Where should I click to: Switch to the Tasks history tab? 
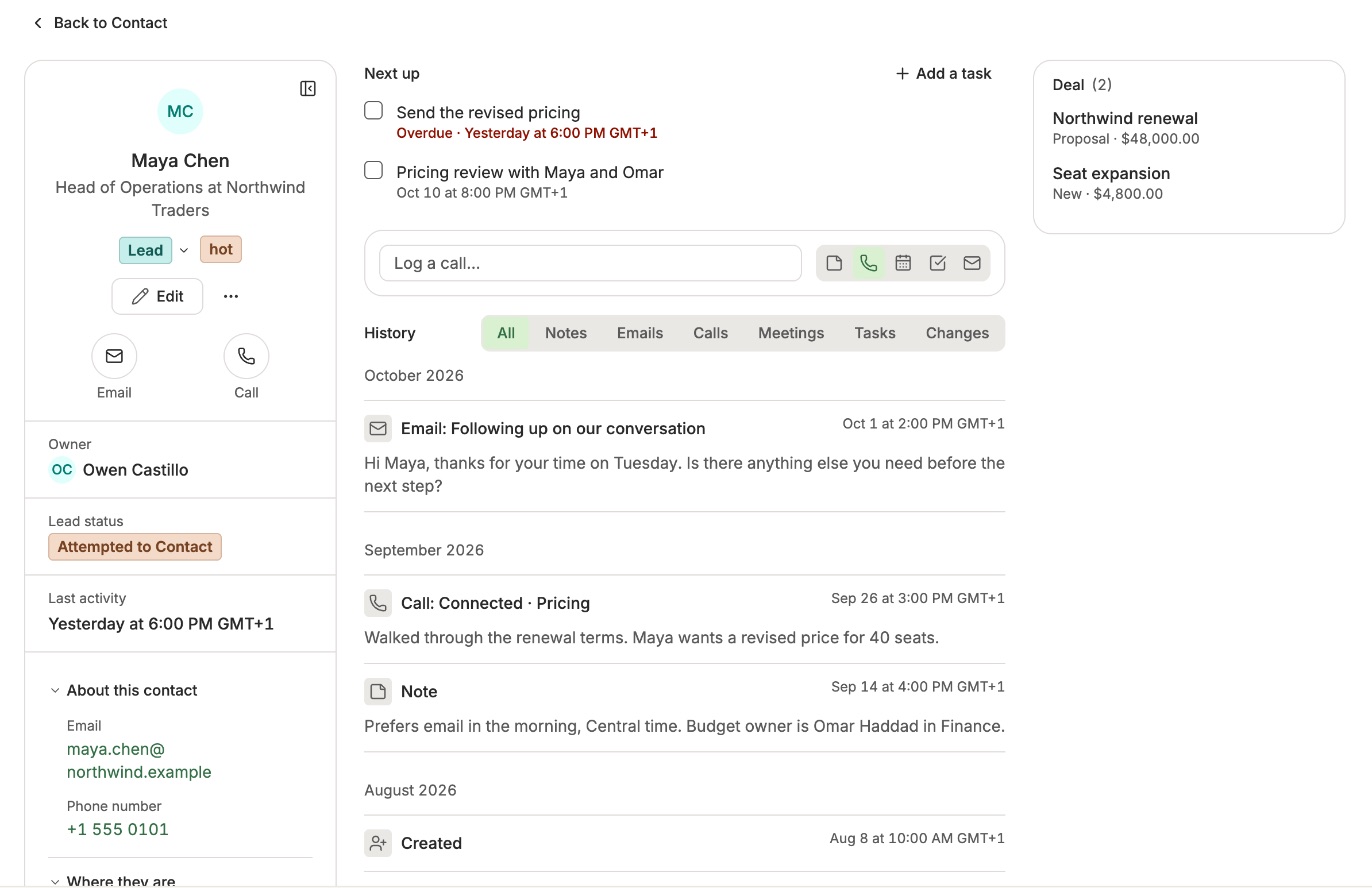click(x=875, y=333)
